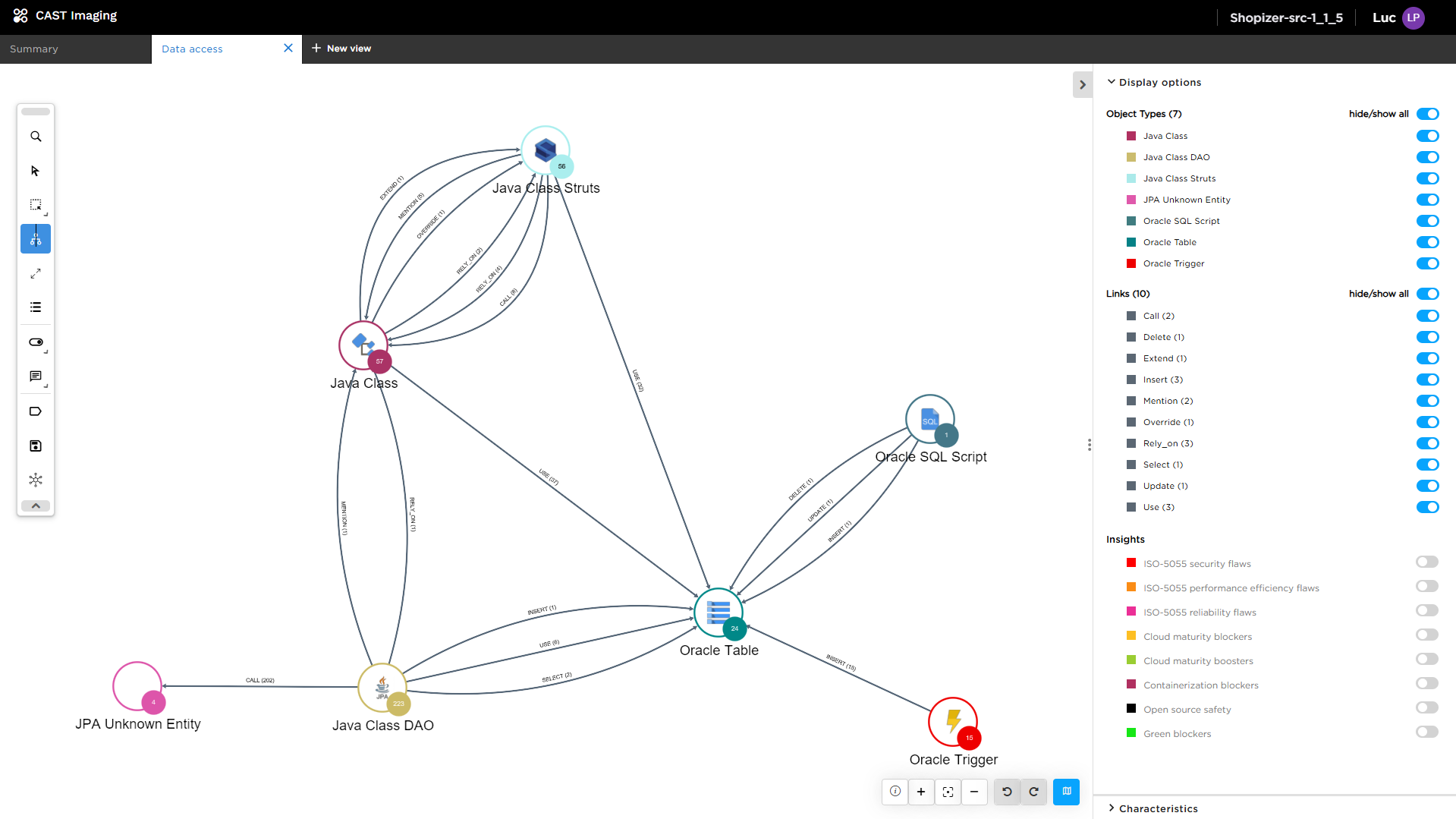Click the tag label icon
The image size is (1456, 819).
(36, 411)
